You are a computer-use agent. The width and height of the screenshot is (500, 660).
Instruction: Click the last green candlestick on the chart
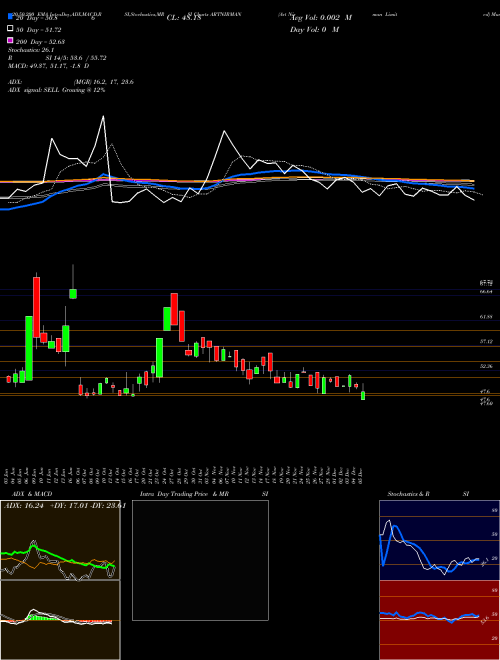pyautogui.click(x=363, y=396)
